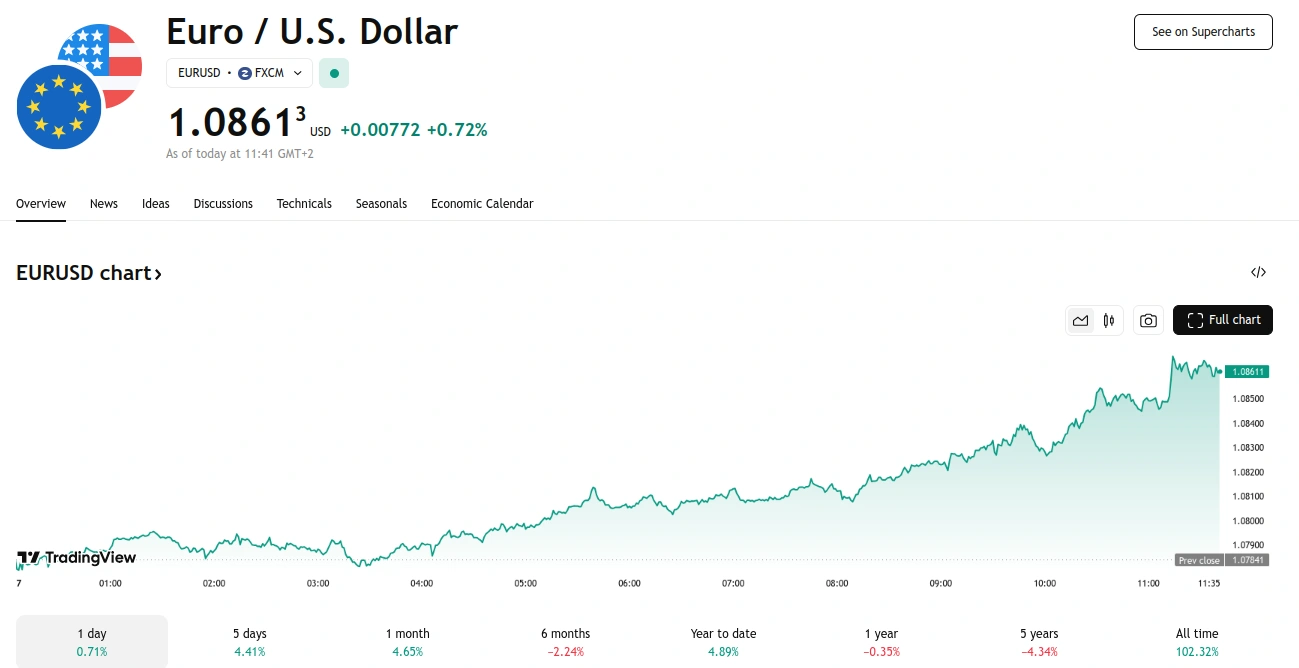The width and height of the screenshot is (1299, 668).
Task: Choose the Year to date range
Action: tap(723, 641)
